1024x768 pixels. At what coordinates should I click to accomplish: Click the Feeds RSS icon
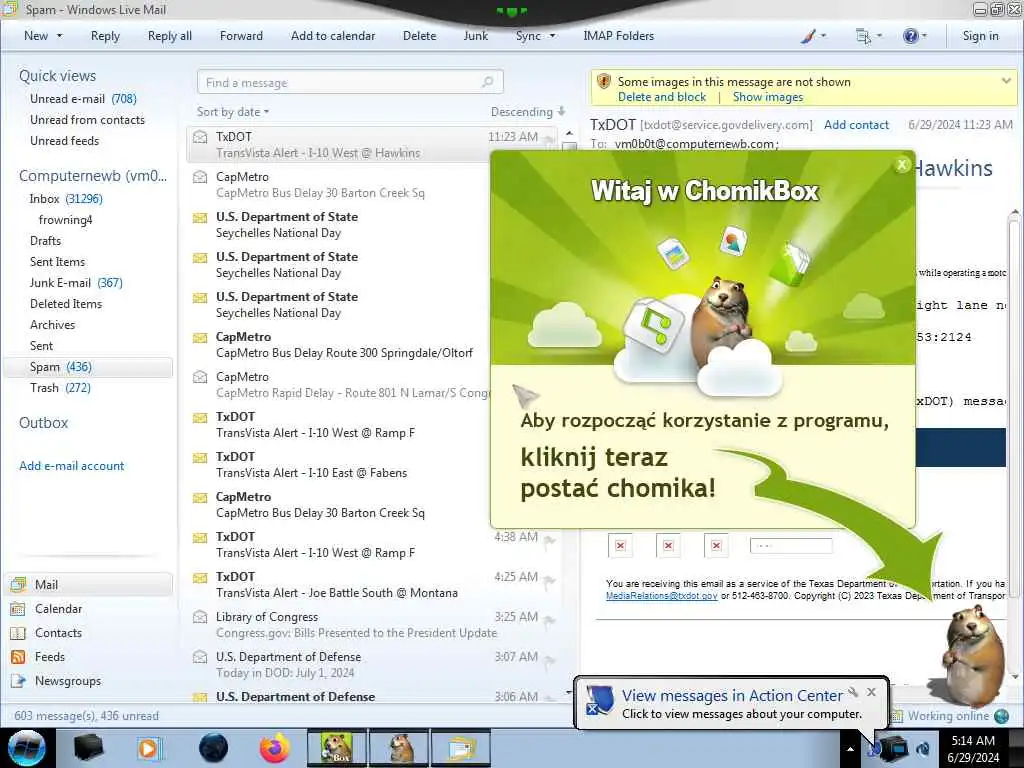(18, 657)
